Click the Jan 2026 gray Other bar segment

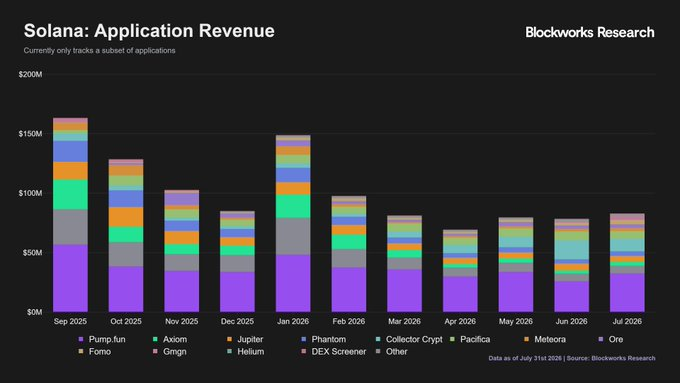293,236
